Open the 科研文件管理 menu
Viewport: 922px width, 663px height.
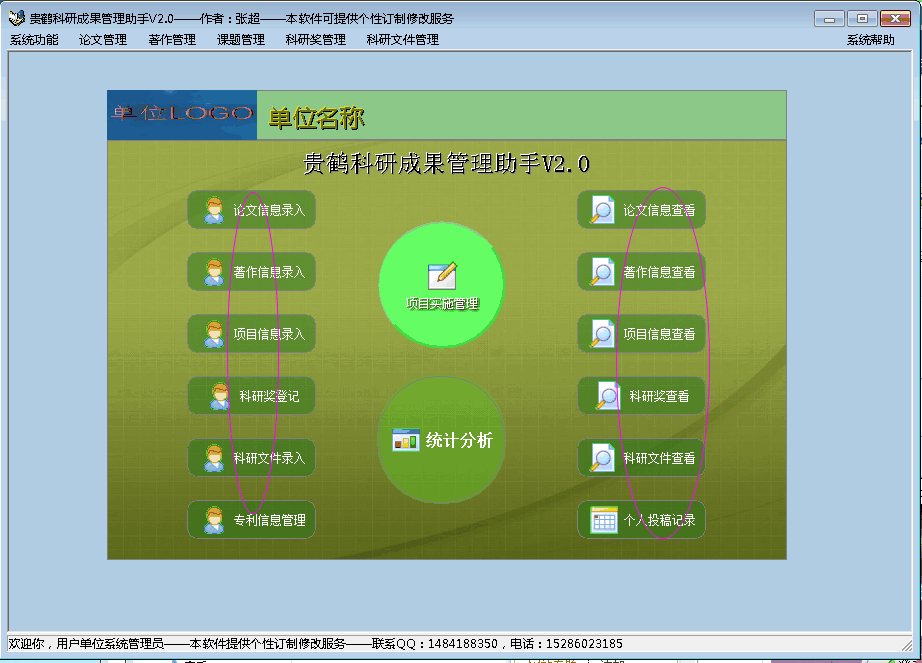402,40
